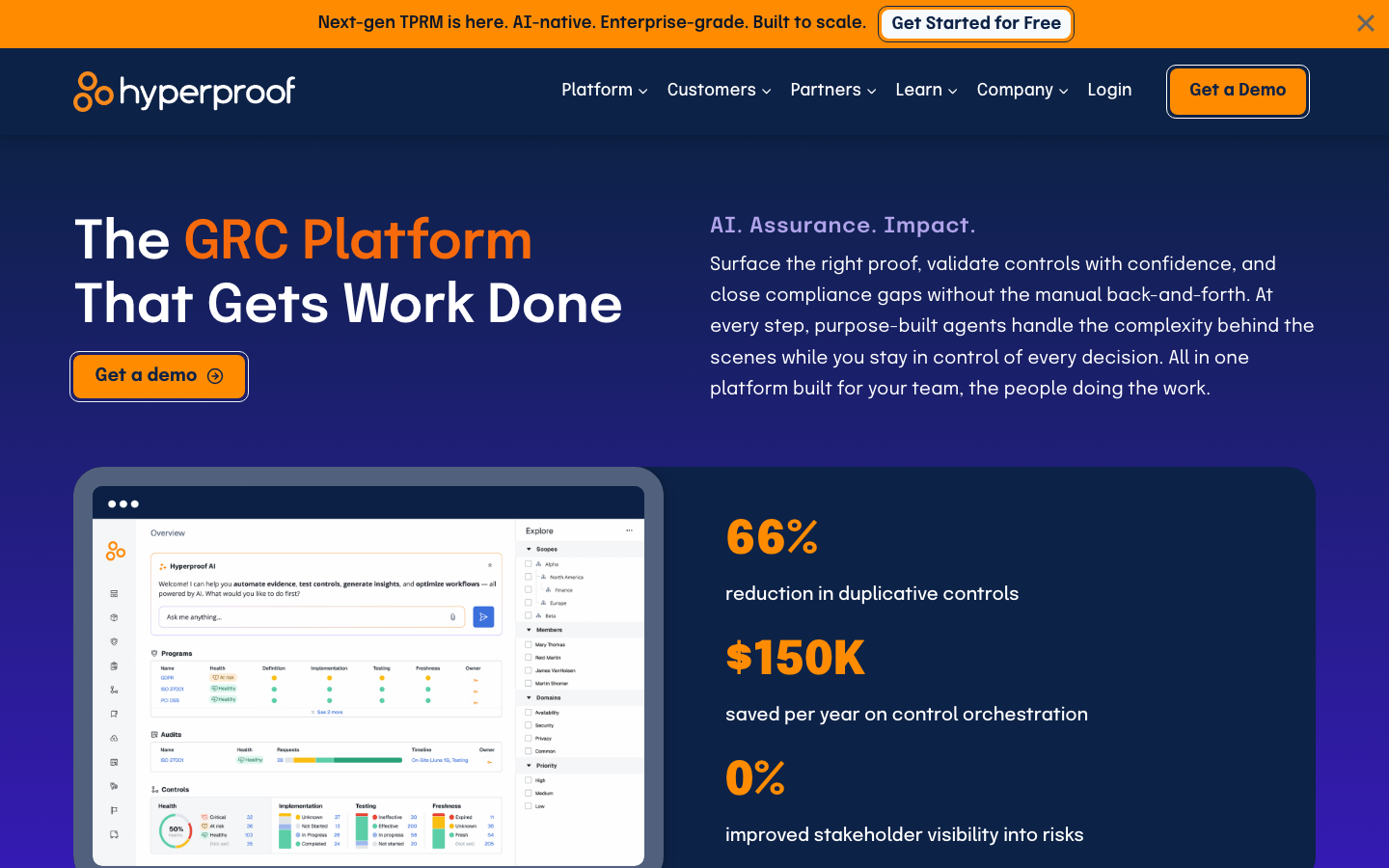
Task: Click the org icon beside Alpha scope
Action: pyautogui.click(x=538, y=564)
